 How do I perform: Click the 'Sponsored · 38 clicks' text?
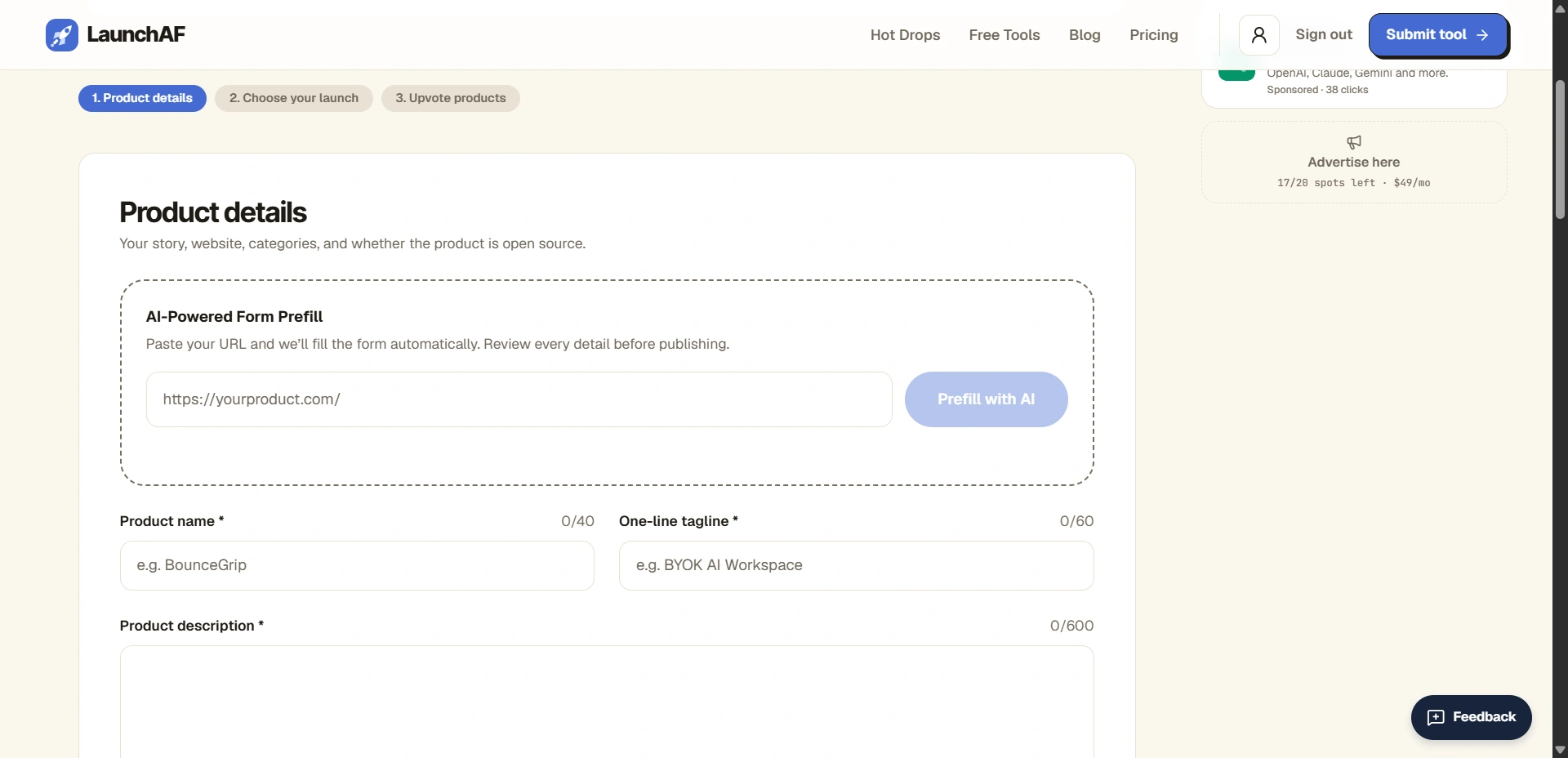pos(1317,90)
